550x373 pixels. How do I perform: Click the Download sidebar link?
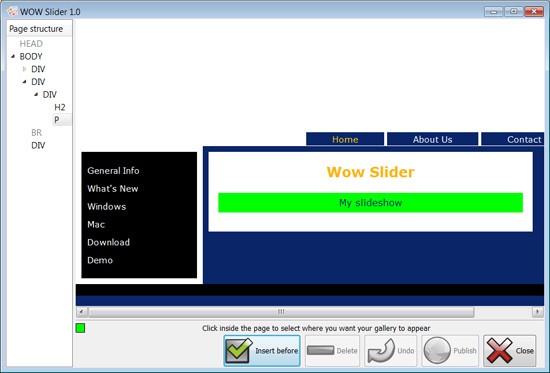tap(108, 242)
